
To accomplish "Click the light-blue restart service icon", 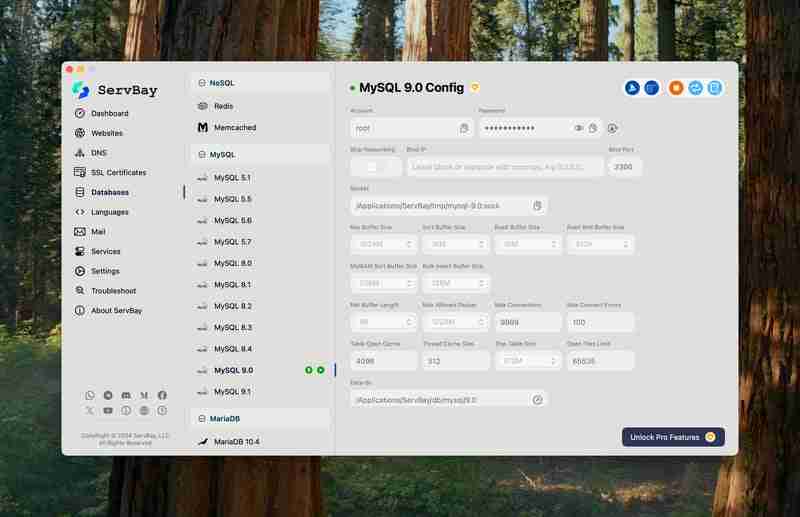I will point(696,88).
